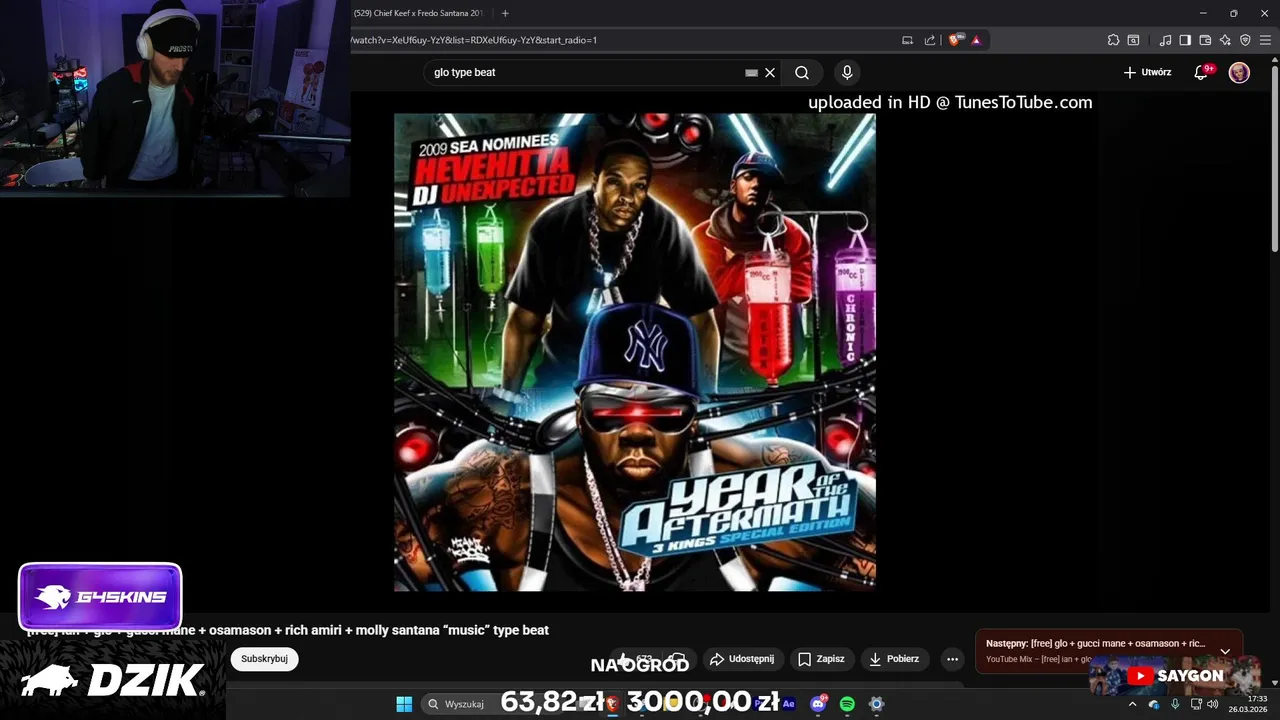This screenshot has height=720, width=1280.
Task: Click the system tray network icon
Action: [1196, 704]
